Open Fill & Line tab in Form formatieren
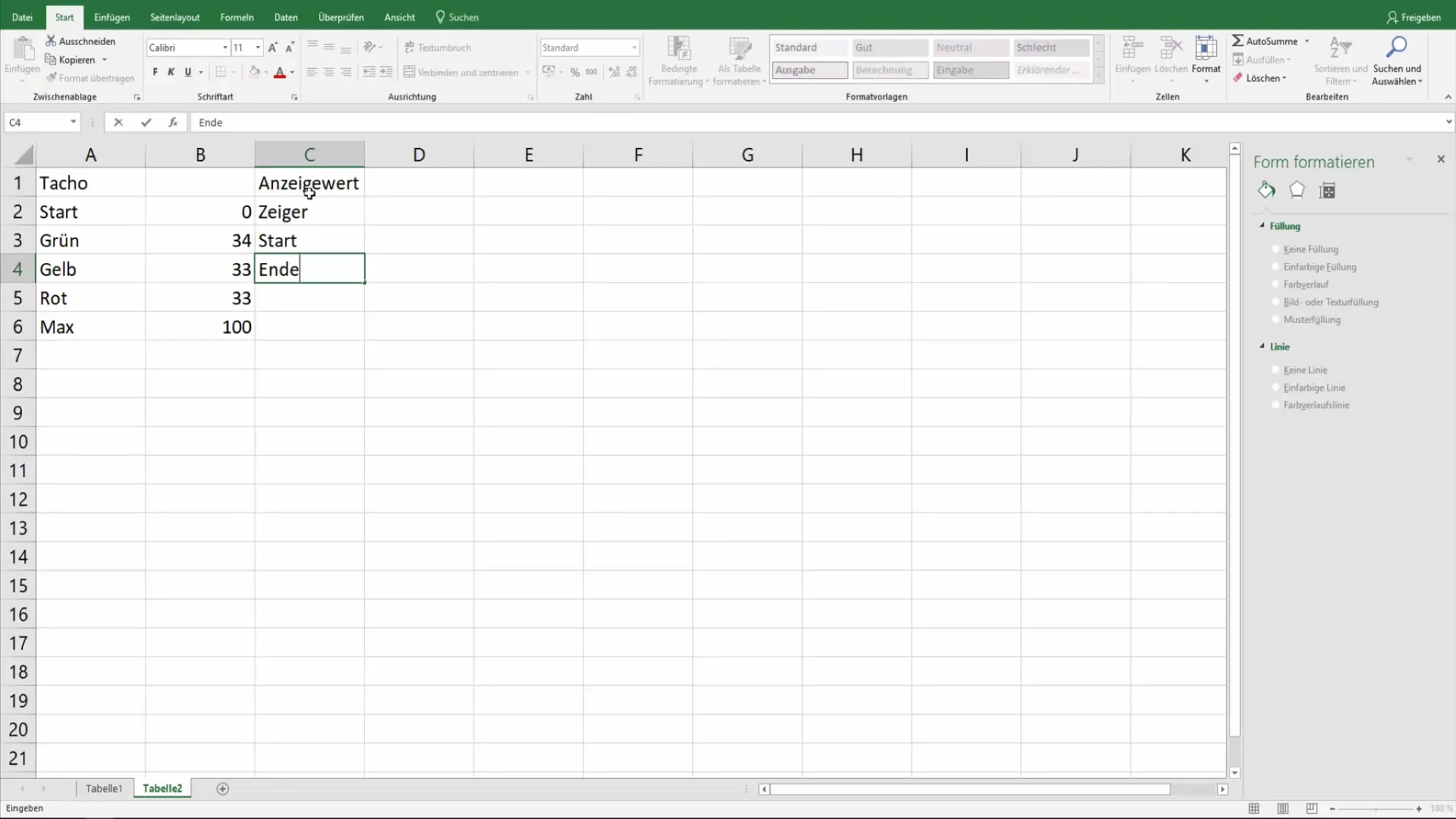The width and height of the screenshot is (1456, 819). tap(1266, 190)
